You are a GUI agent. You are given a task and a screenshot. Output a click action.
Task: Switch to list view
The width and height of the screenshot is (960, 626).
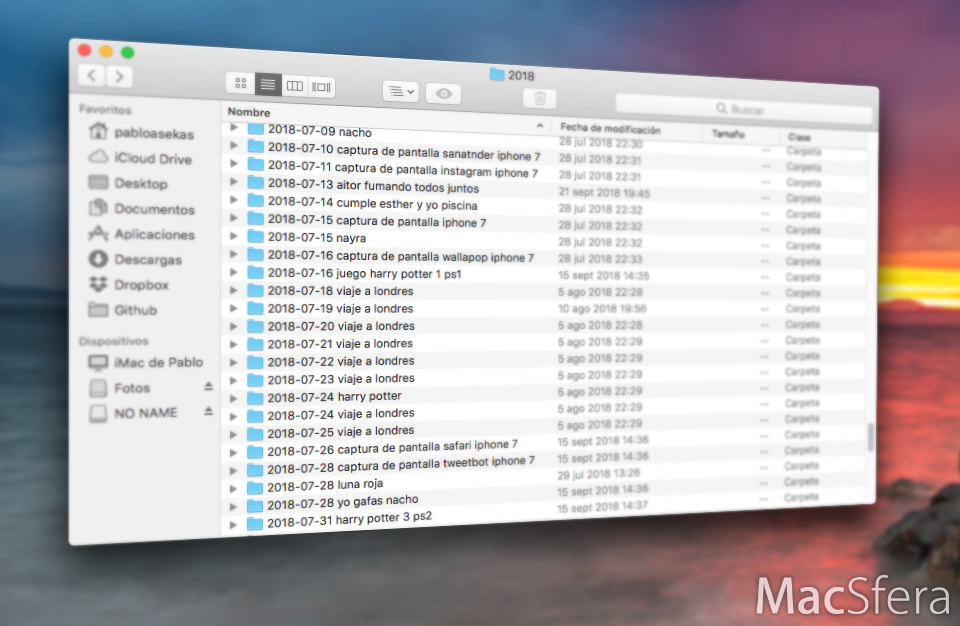click(x=268, y=85)
